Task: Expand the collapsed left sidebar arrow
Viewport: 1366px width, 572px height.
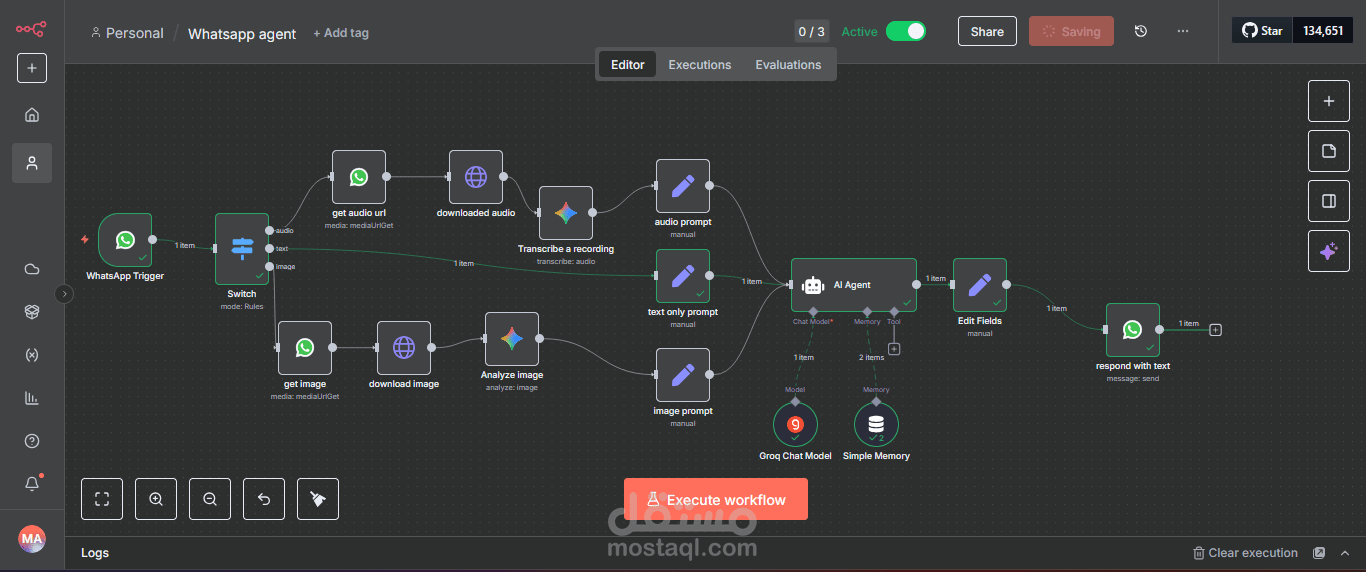Action: tap(64, 294)
